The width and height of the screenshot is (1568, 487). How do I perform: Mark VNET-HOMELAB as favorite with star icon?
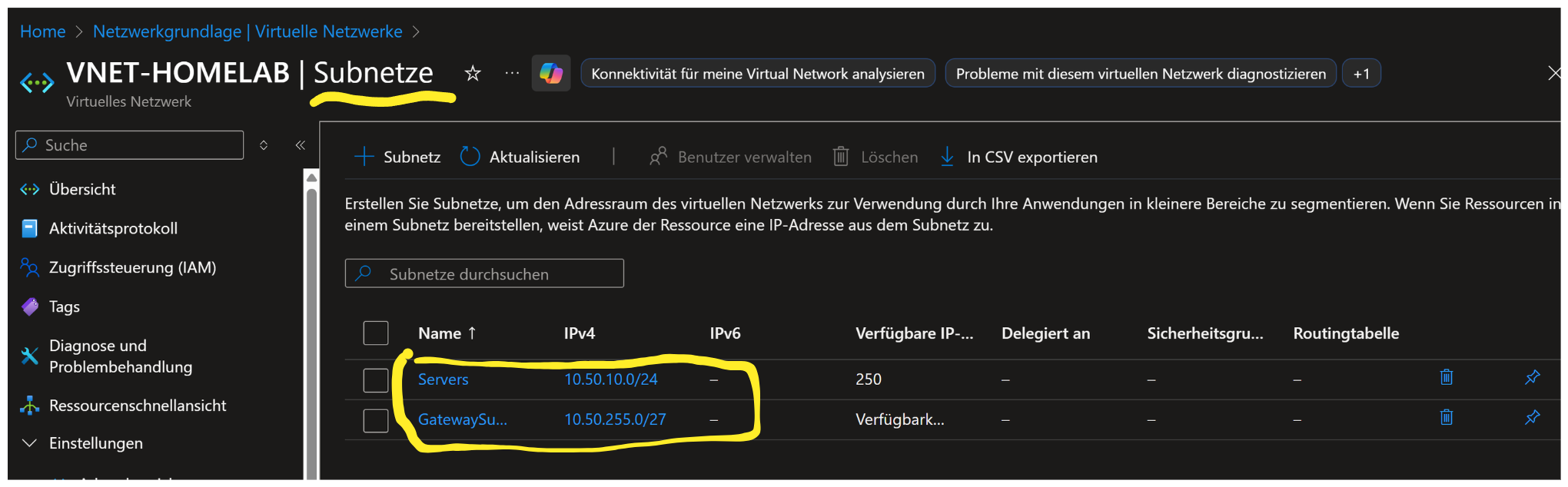(x=473, y=74)
